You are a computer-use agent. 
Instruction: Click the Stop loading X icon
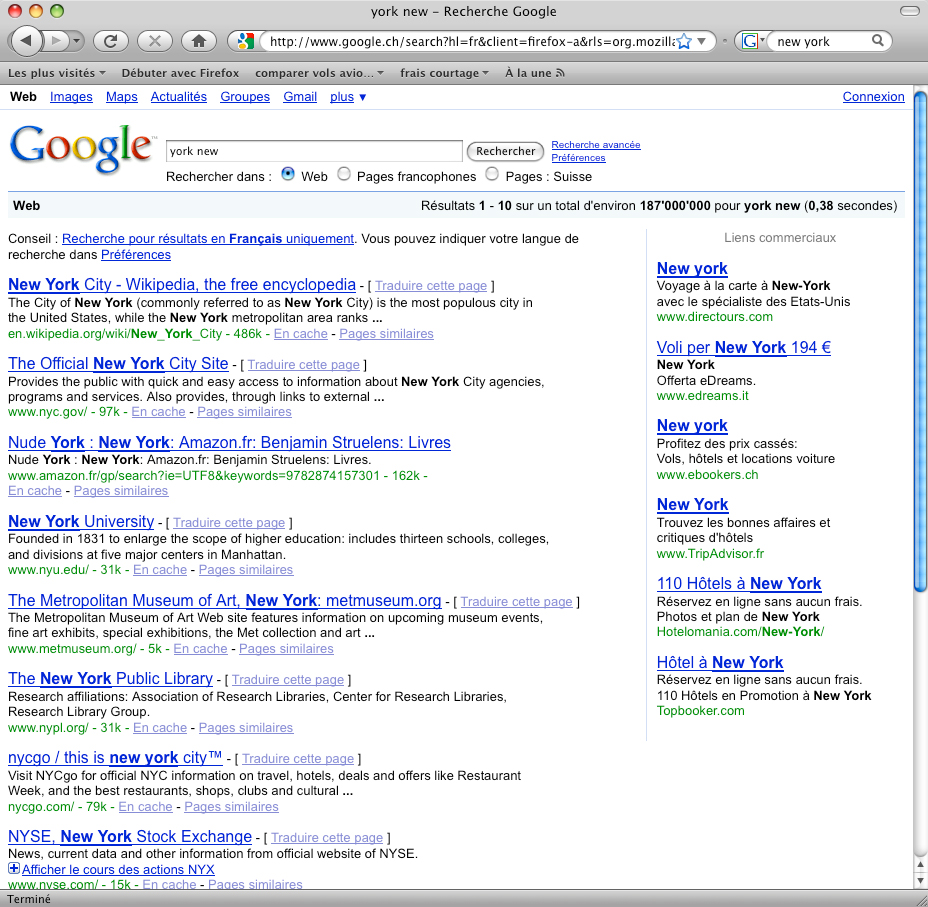(x=154, y=41)
